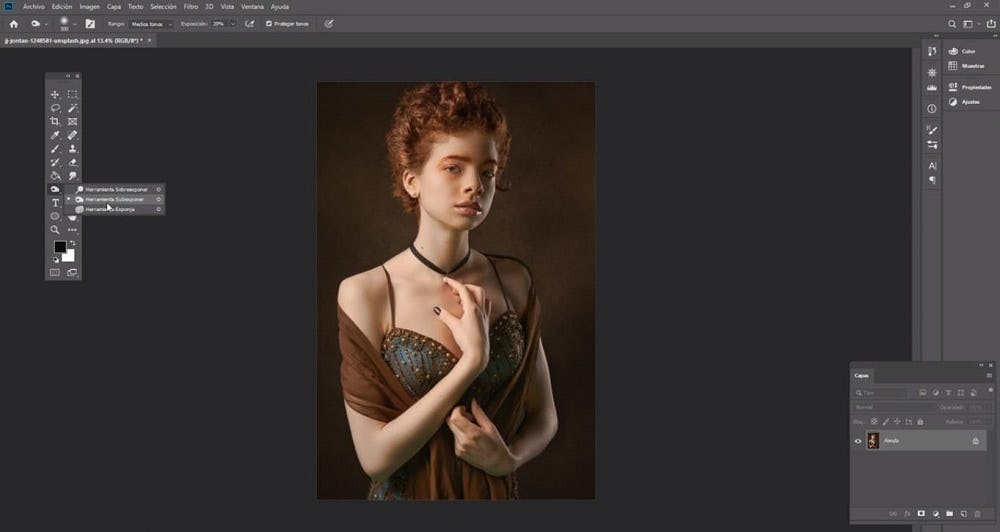
Task: Select the Smudge tool
Action: tap(72, 175)
